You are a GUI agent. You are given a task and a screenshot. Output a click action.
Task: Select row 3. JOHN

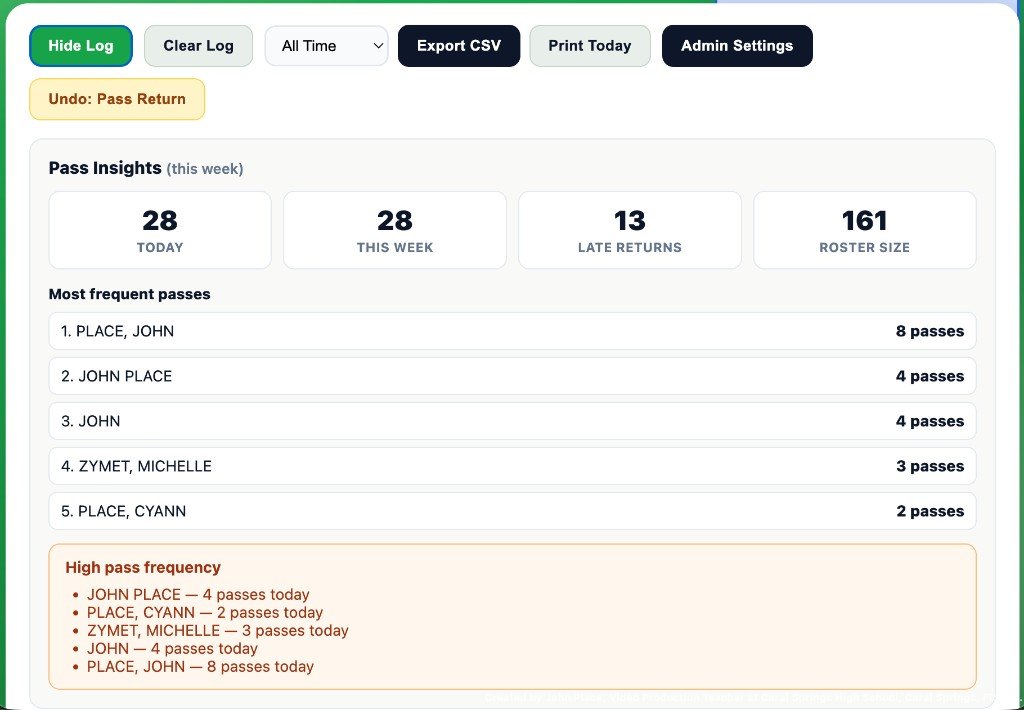click(x=513, y=421)
